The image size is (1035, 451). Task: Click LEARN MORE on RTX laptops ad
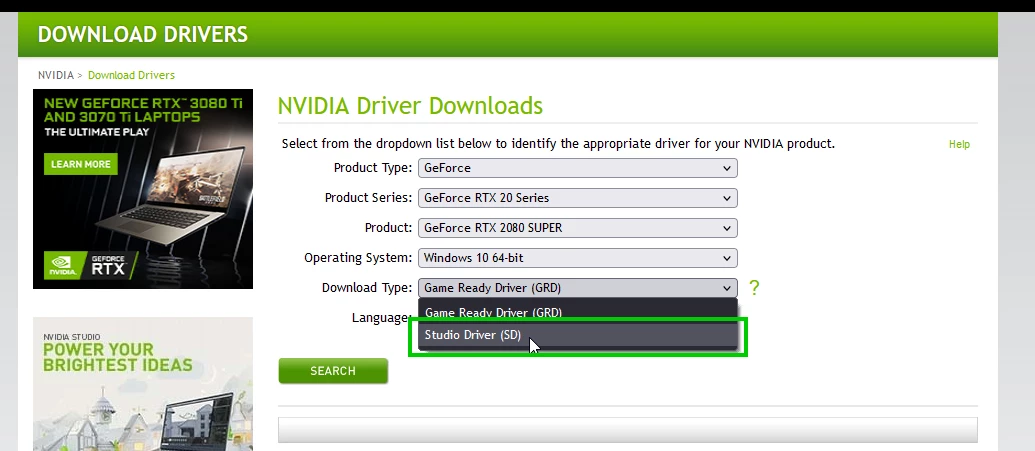click(x=81, y=164)
